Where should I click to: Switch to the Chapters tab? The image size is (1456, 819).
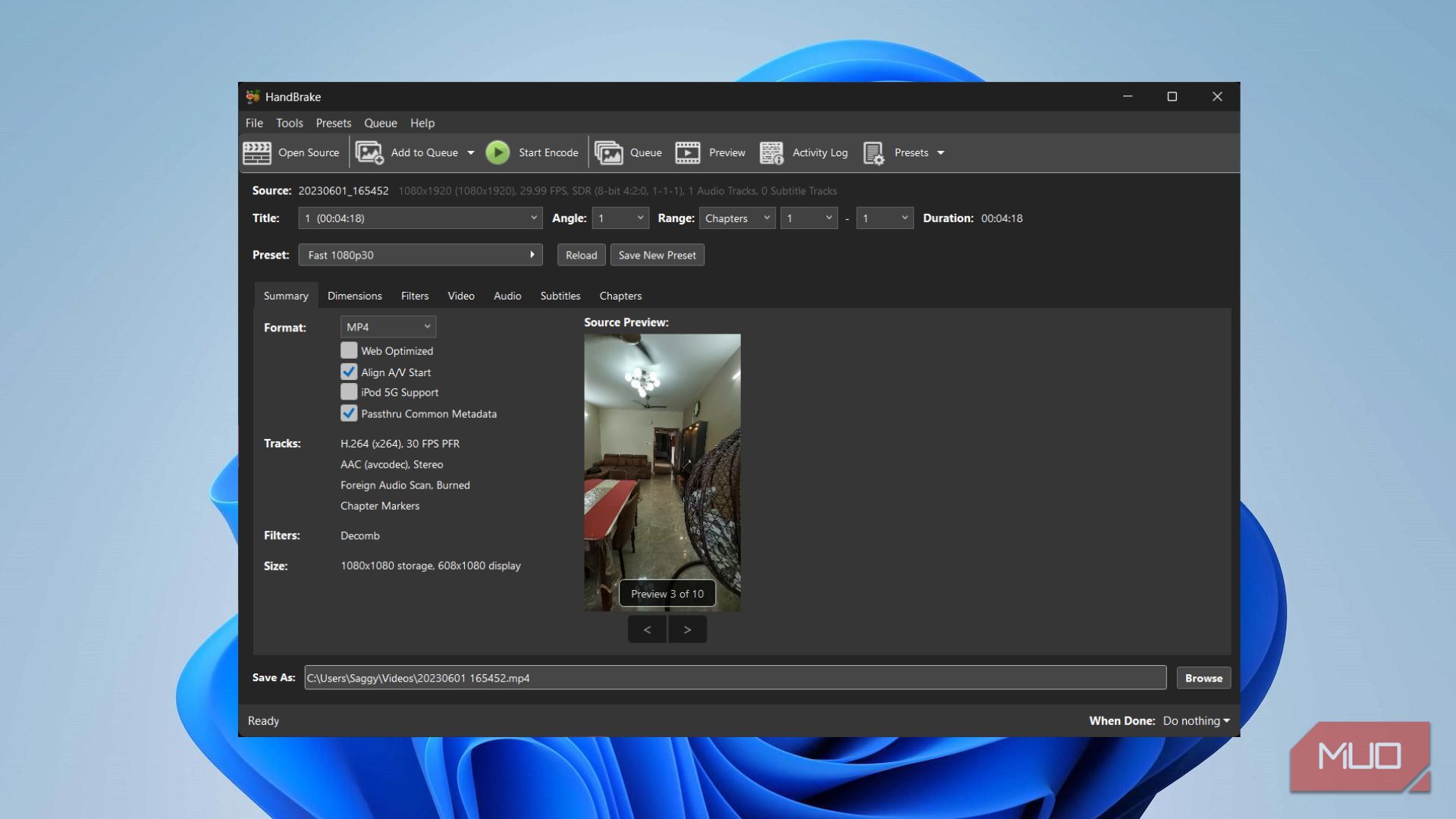click(620, 296)
